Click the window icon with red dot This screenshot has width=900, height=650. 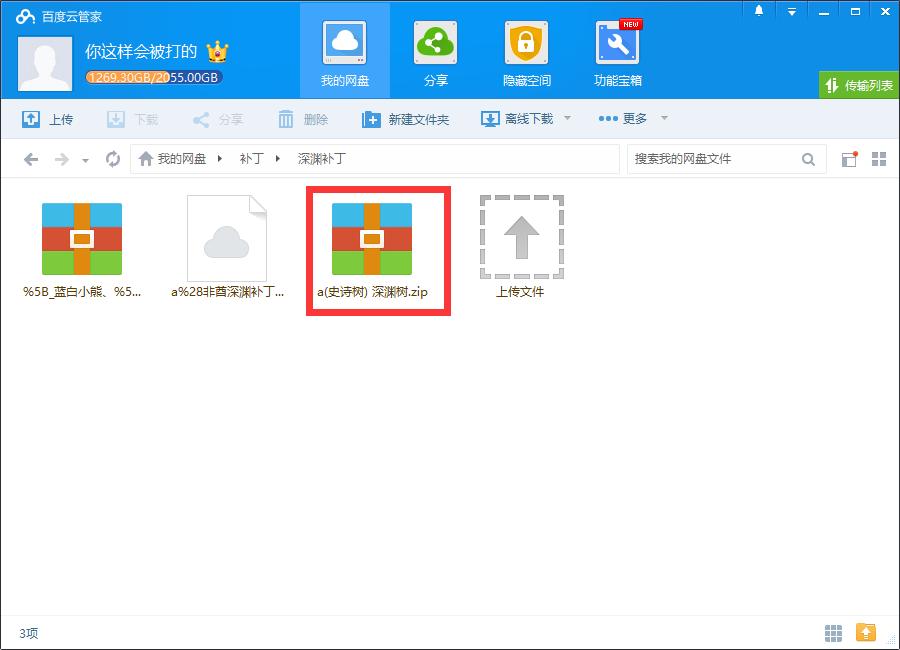(x=849, y=159)
